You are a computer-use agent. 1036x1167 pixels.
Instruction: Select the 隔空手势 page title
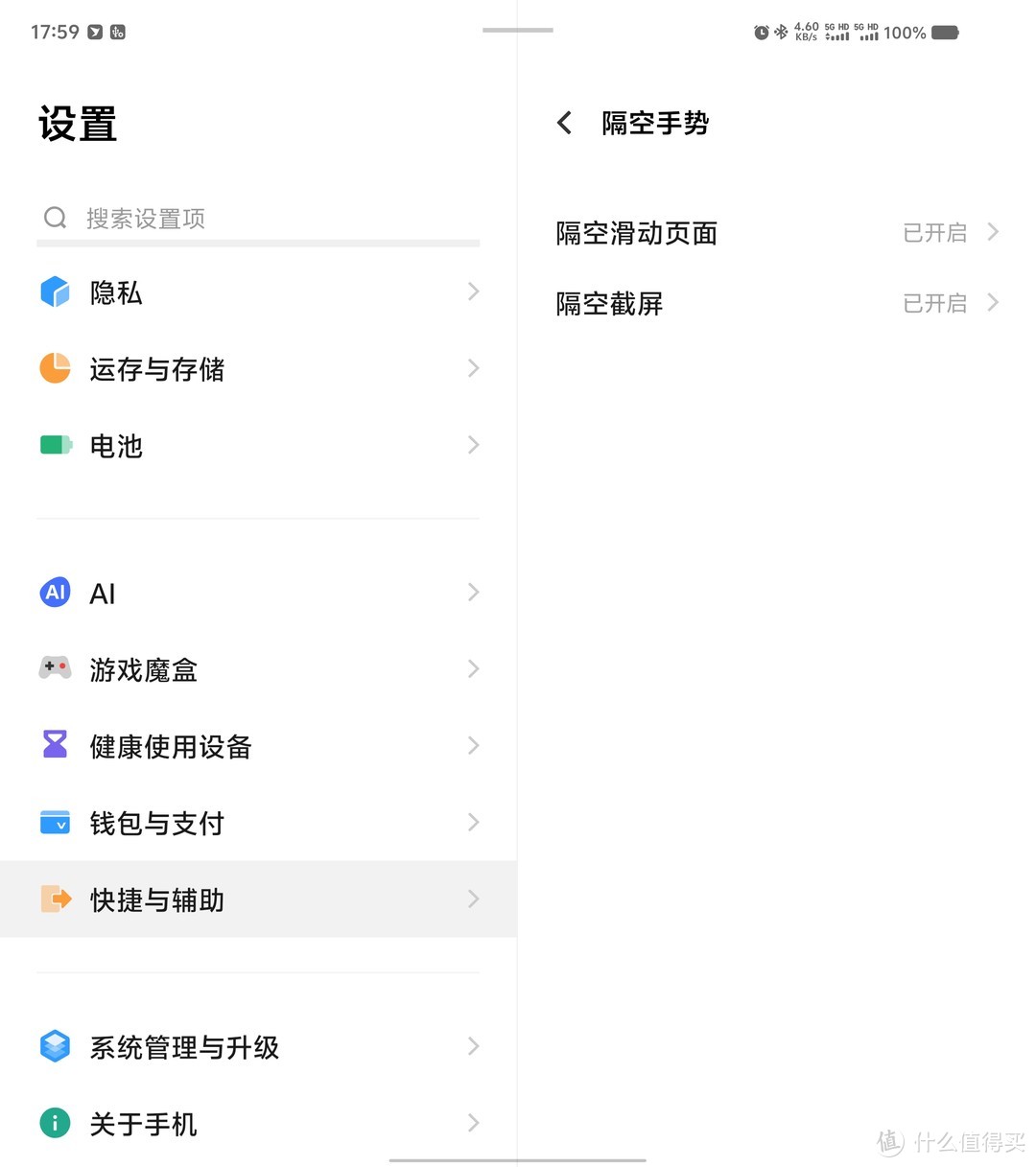pos(655,123)
